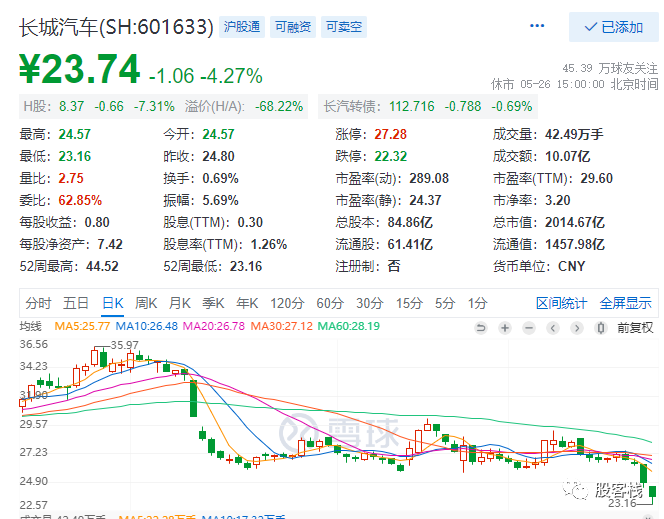This screenshot has width=664, height=519.
Task: Pan chart right with right-arrow icon
Action: [x=577, y=328]
